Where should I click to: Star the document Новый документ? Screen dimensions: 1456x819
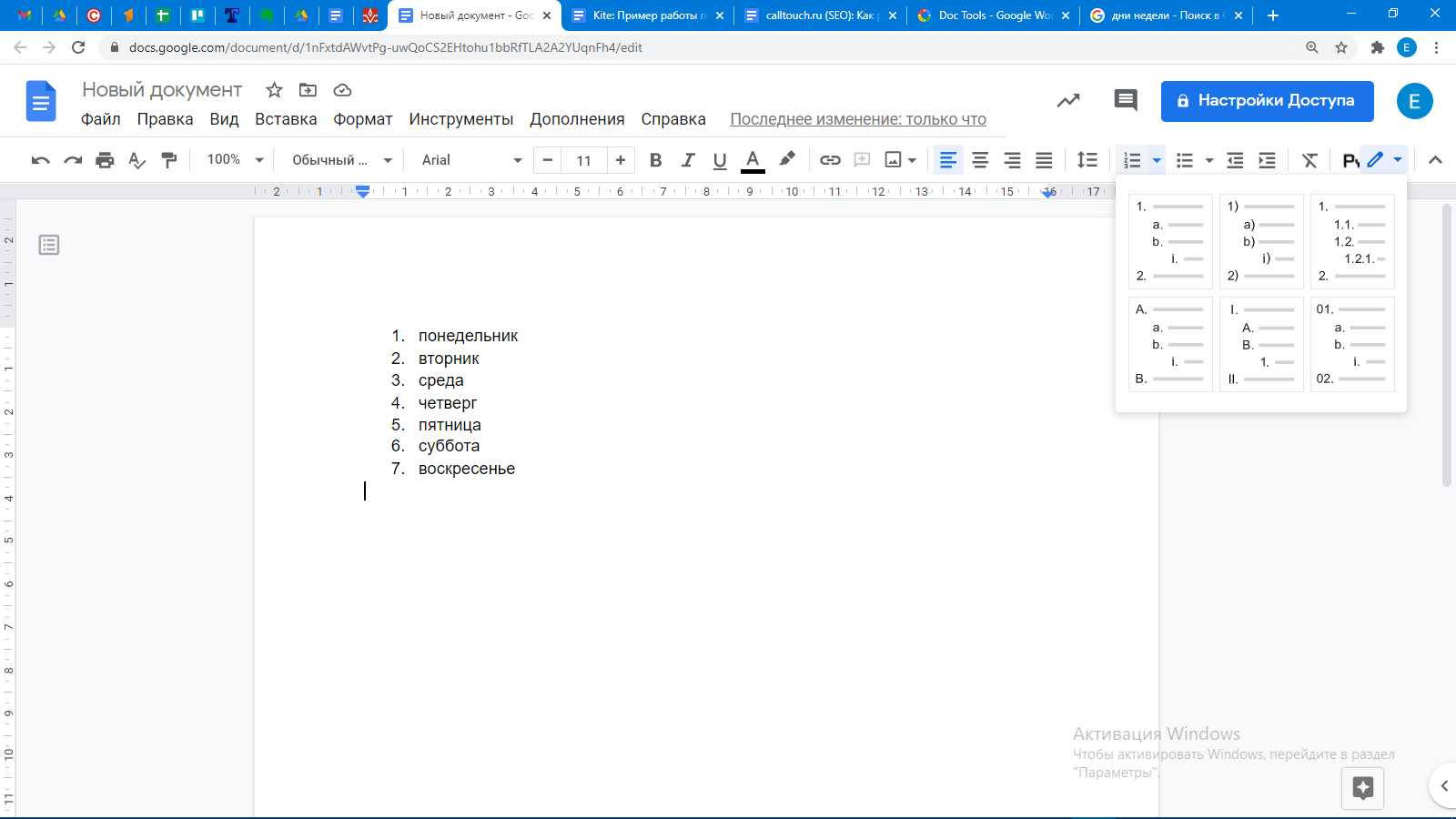coord(274,90)
